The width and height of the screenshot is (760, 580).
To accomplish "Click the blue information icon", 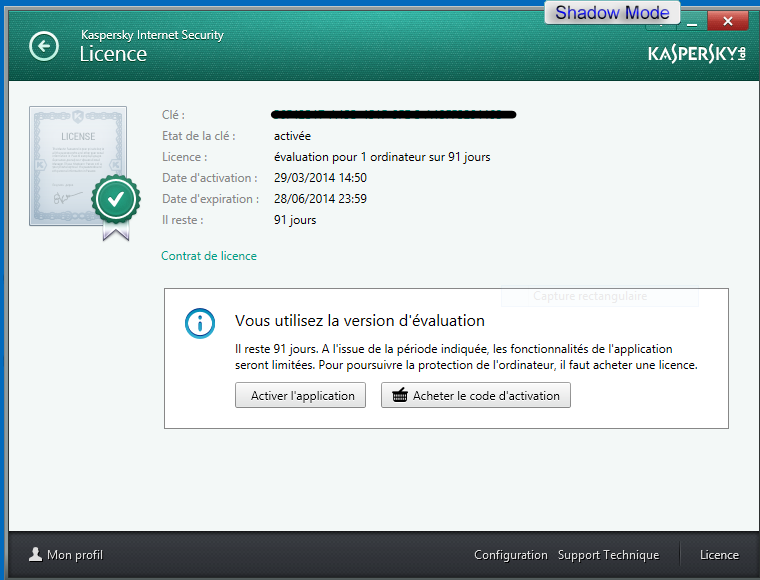I will click(x=200, y=323).
